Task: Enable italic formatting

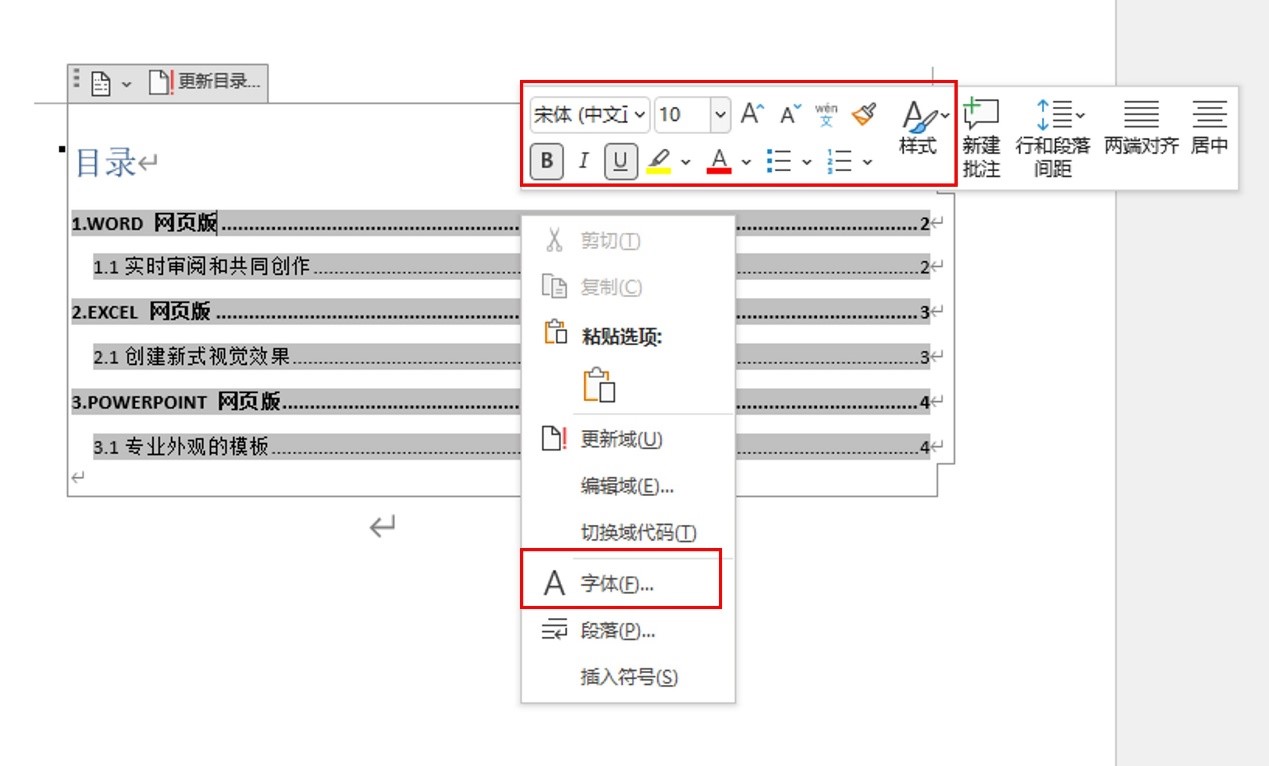Action: tap(585, 159)
